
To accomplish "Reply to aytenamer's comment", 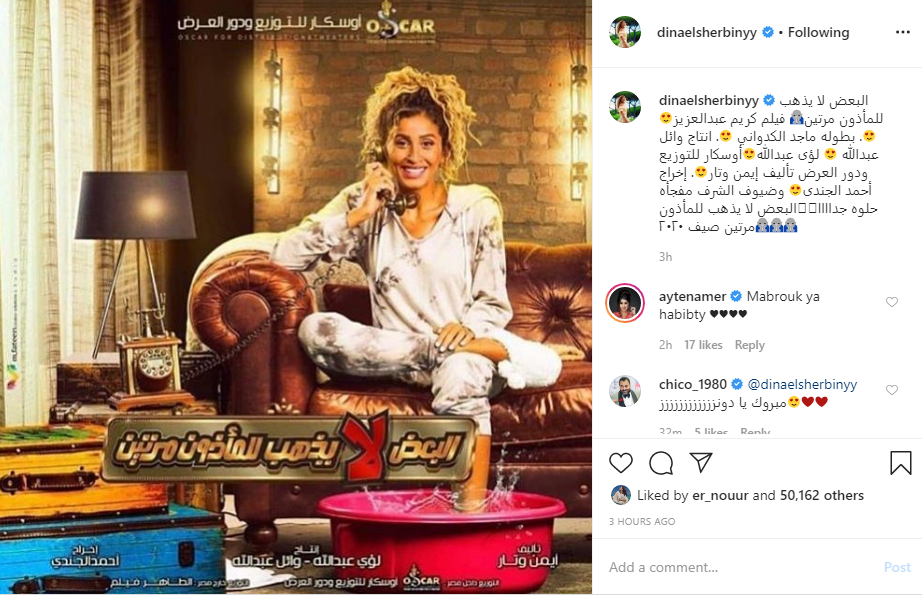I will coord(750,345).
